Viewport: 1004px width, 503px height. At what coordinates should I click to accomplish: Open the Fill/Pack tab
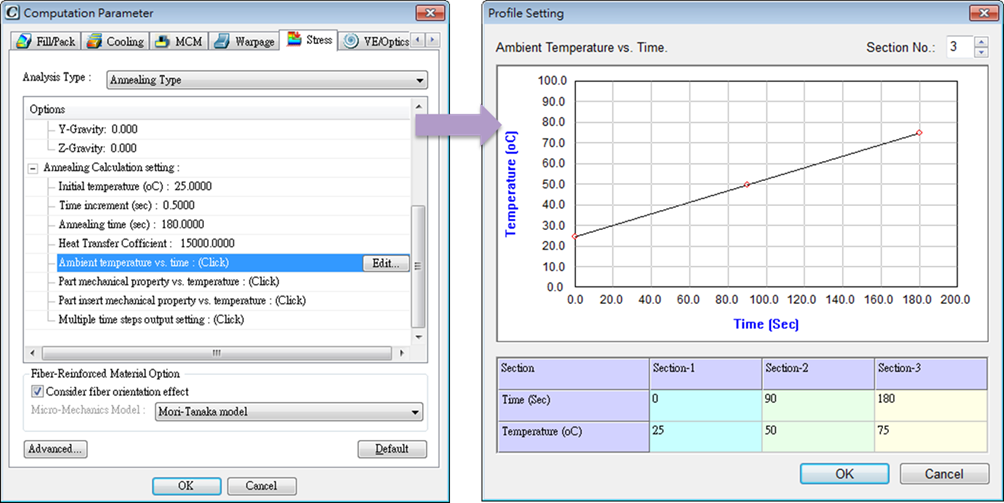pos(45,41)
